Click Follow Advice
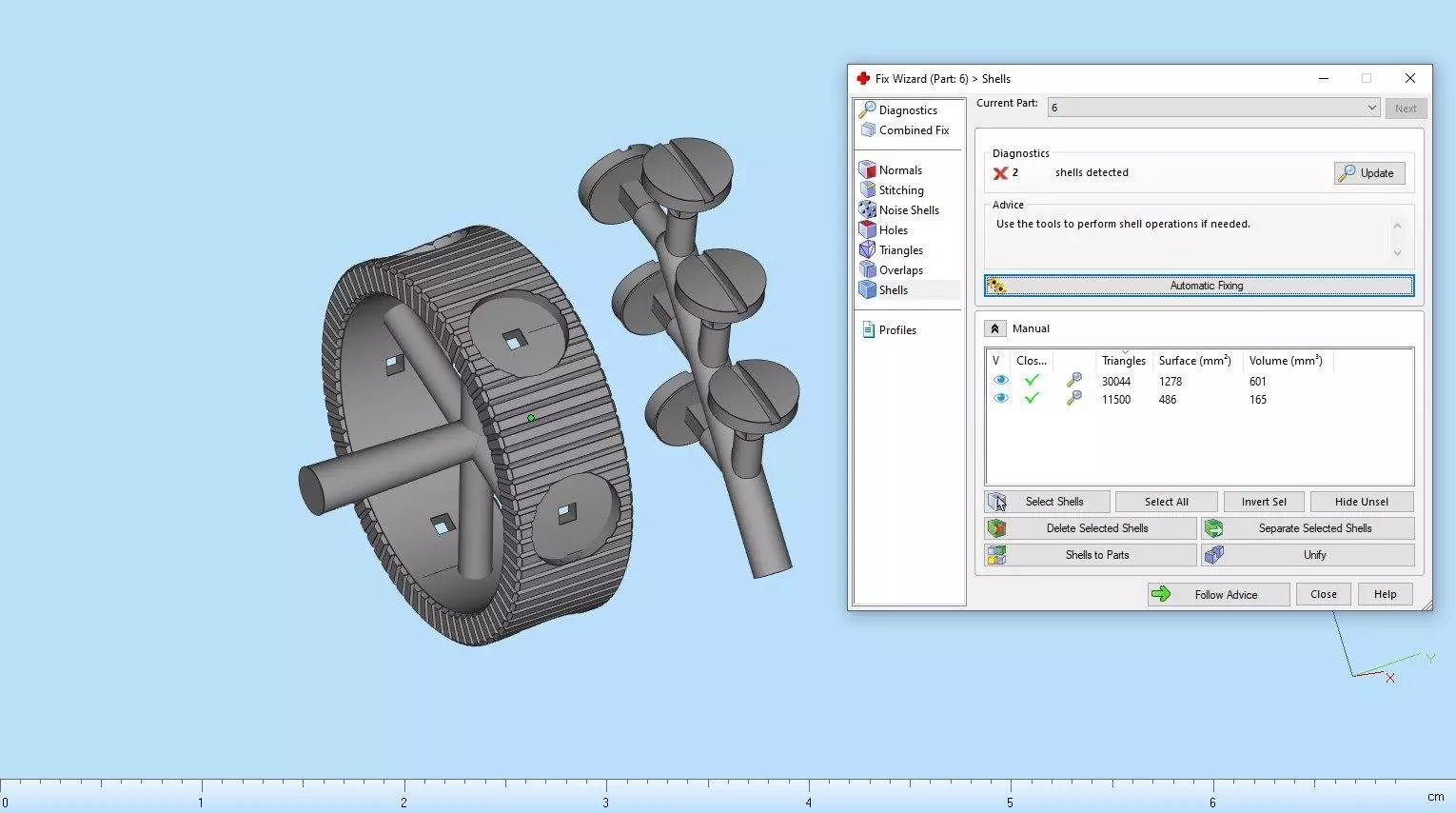The height and width of the screenshot is (813, 1456). [1218, 595]
